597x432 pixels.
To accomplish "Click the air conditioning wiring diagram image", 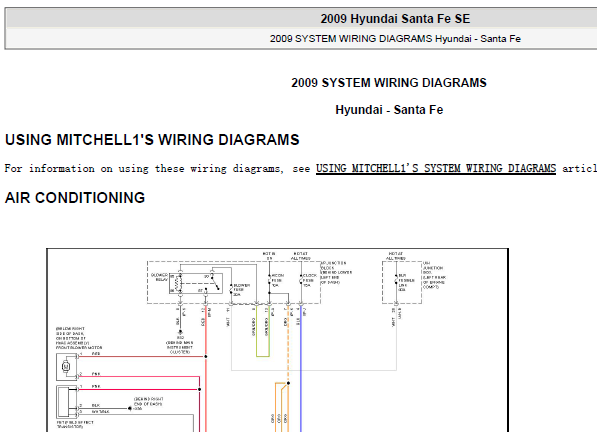I will pyautogui.click(x=278, y=340).
